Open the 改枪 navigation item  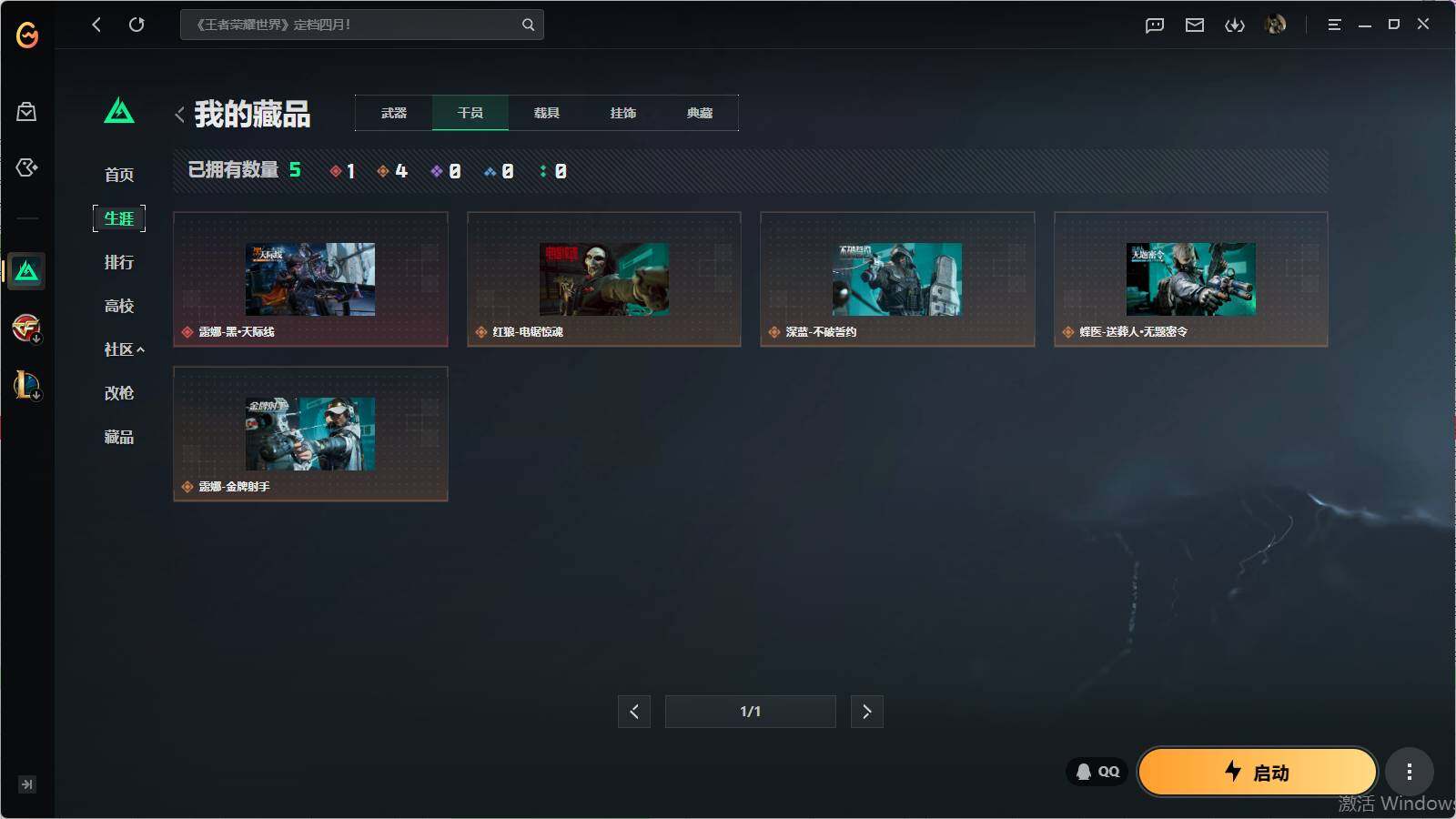pos(119,393)
